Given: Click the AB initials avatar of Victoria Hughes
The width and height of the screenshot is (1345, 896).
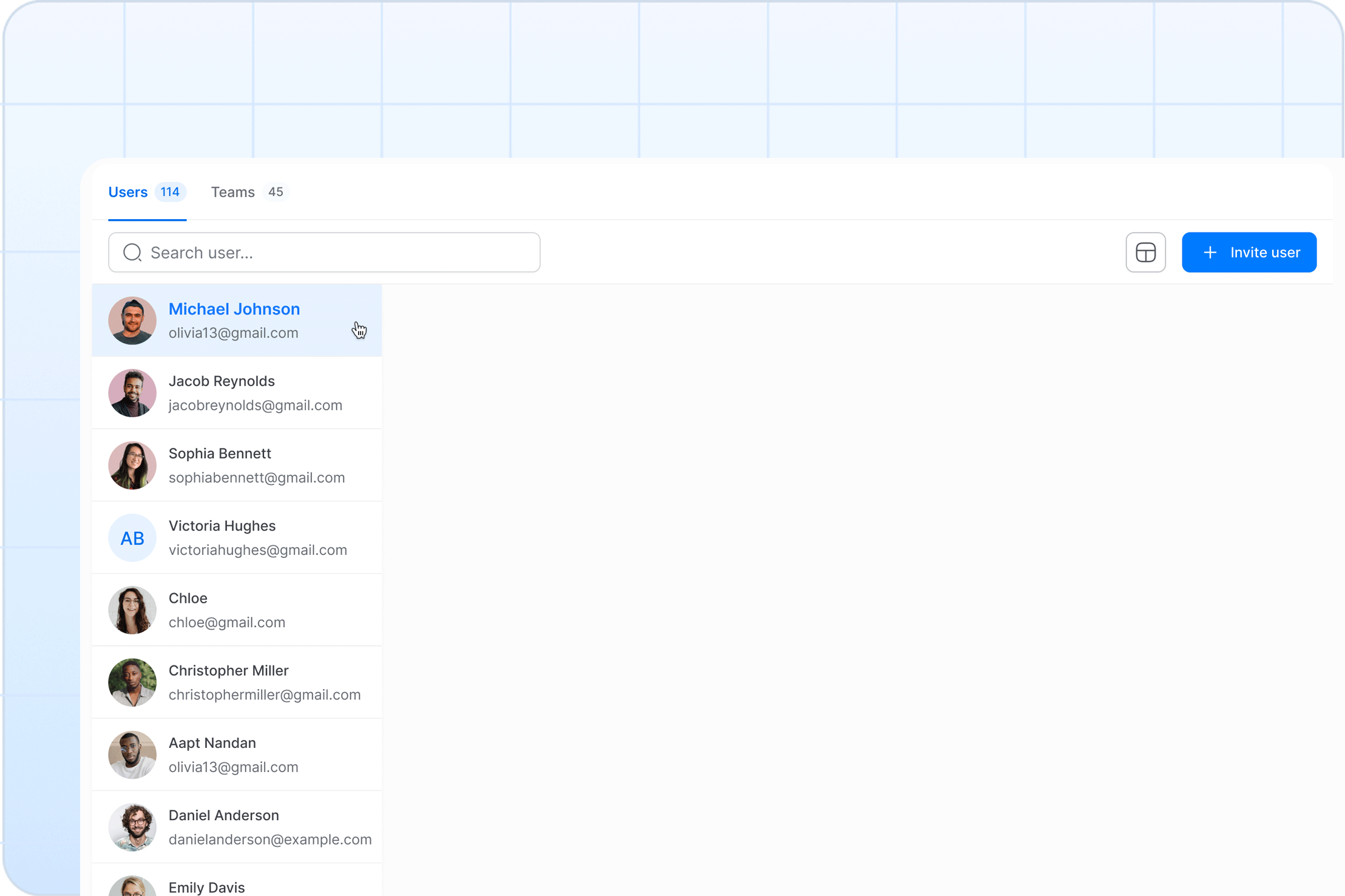Looking at the screenshot, I should [132, 538].
